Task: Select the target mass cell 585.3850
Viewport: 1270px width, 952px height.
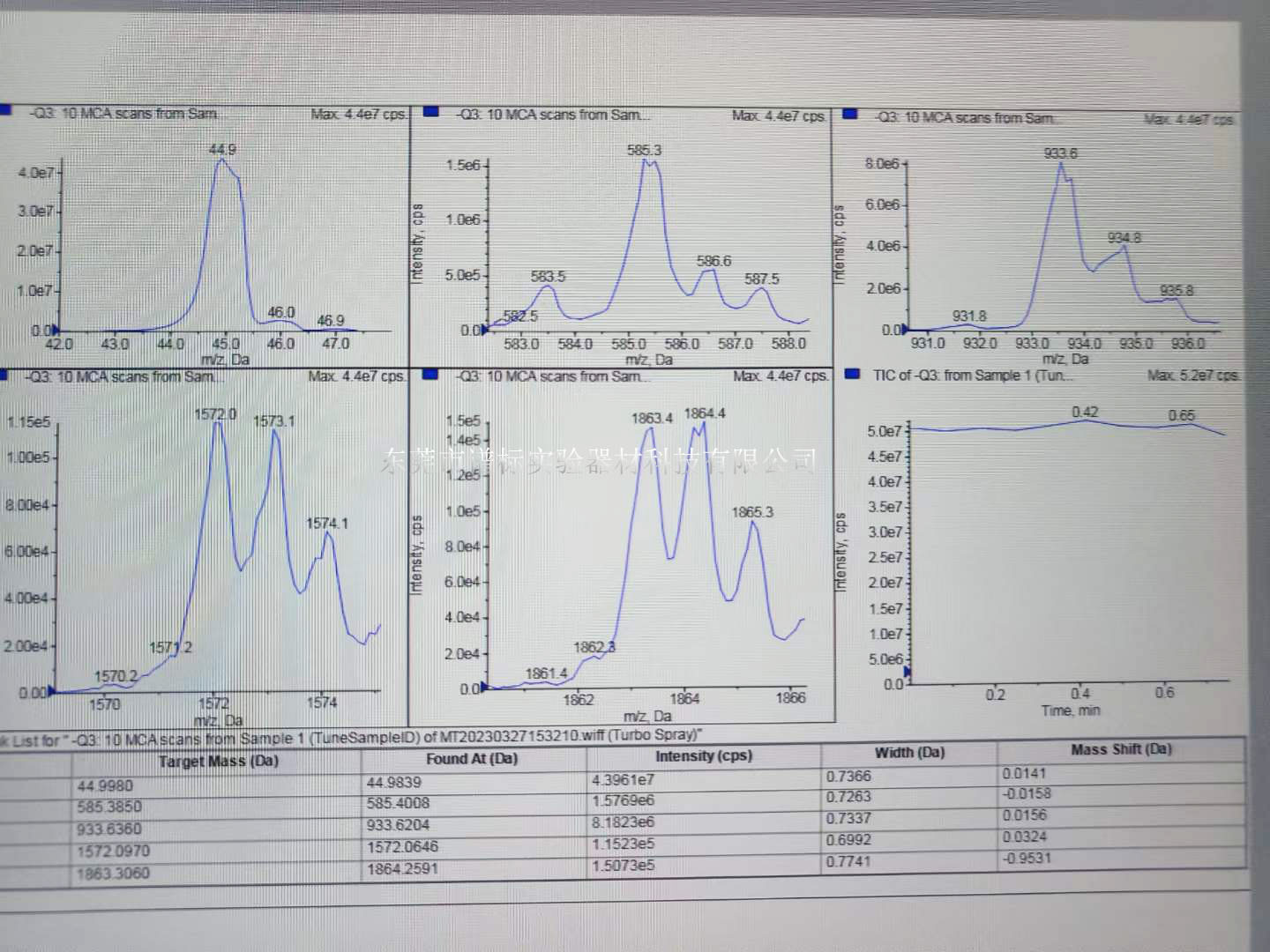Action: pos(109,807)
